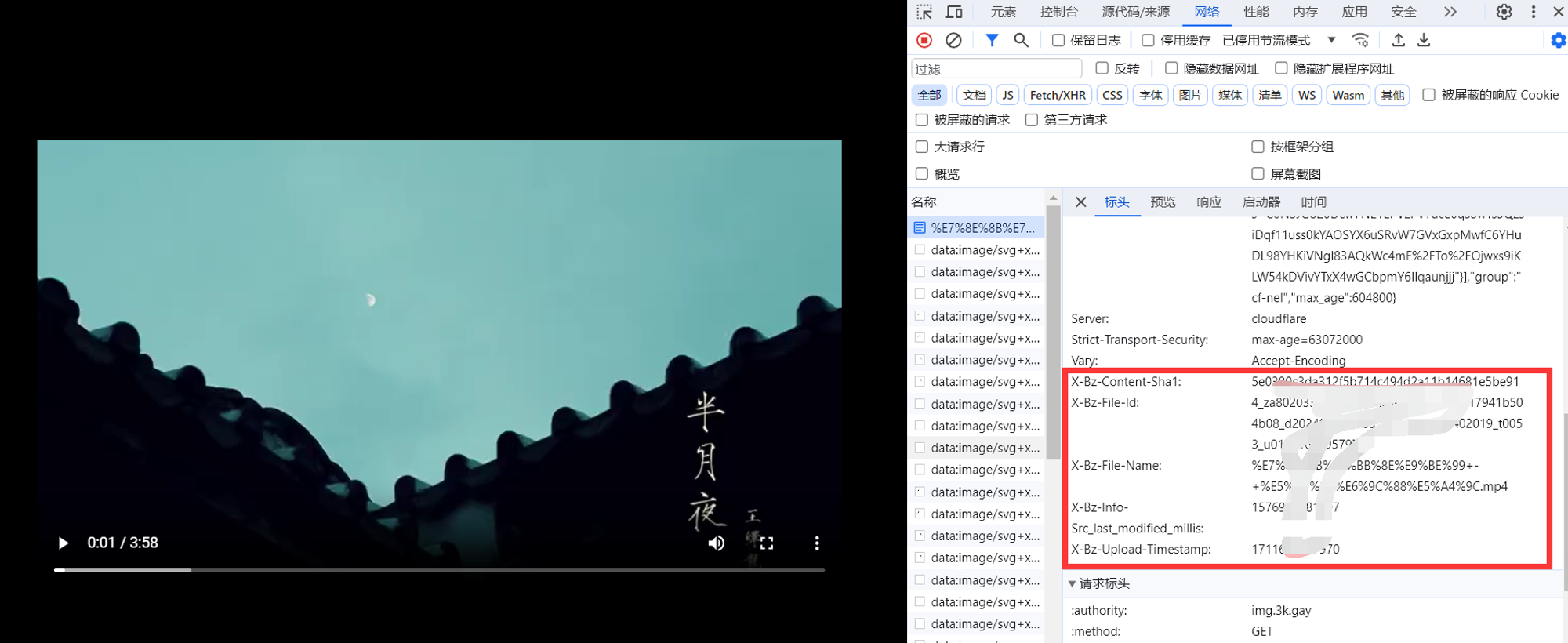Enter fullscreen on the video player
This screenshot has height=643, width=1568.
[x=767, y=543]
